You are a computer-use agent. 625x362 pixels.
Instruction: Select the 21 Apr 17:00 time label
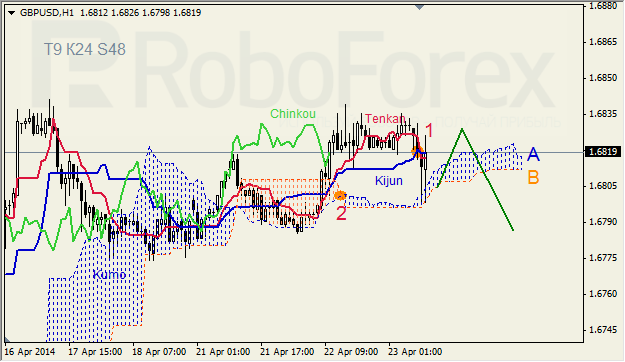point(287,352)
